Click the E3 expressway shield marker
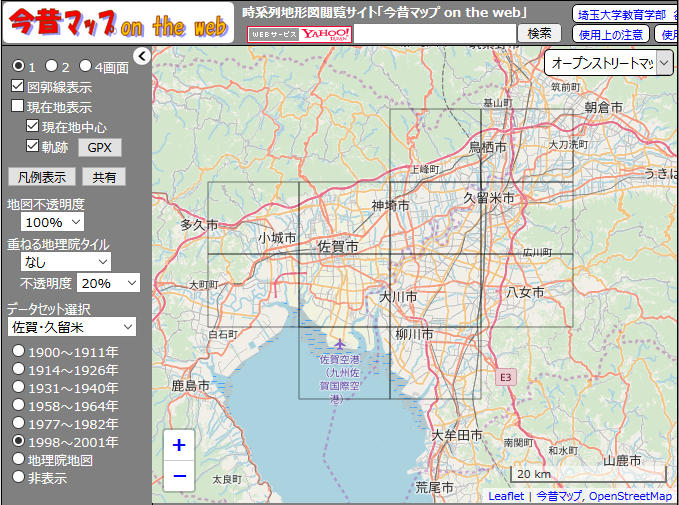The height and width of the screenshot is (505, 679). pos(505,377)
